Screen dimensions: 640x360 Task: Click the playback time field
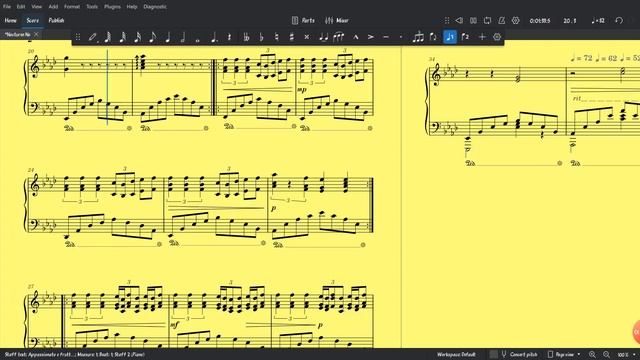click(540, 20)
